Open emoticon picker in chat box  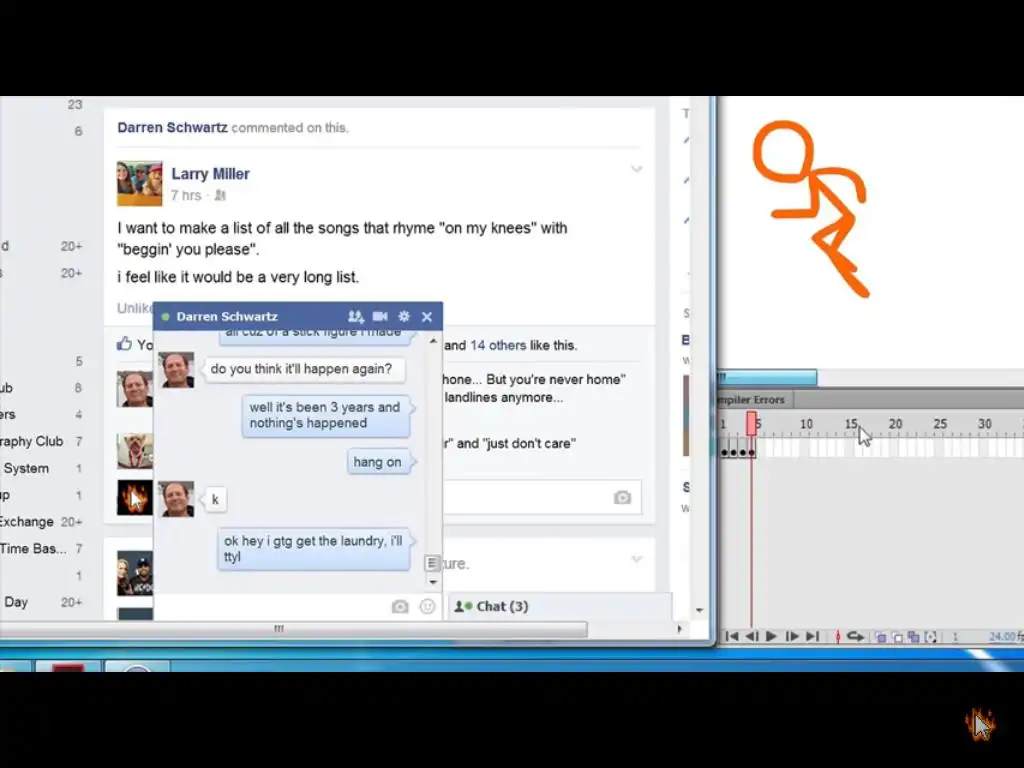click(427, 607)
